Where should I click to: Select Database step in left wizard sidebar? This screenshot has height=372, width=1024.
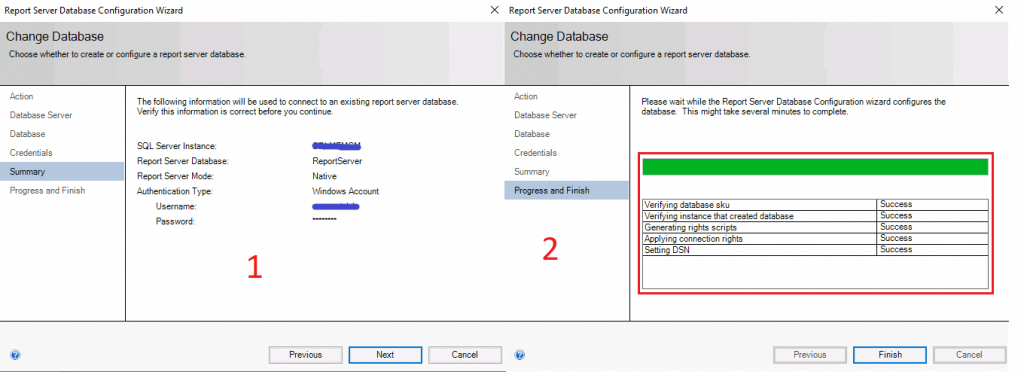coord(27,134)
